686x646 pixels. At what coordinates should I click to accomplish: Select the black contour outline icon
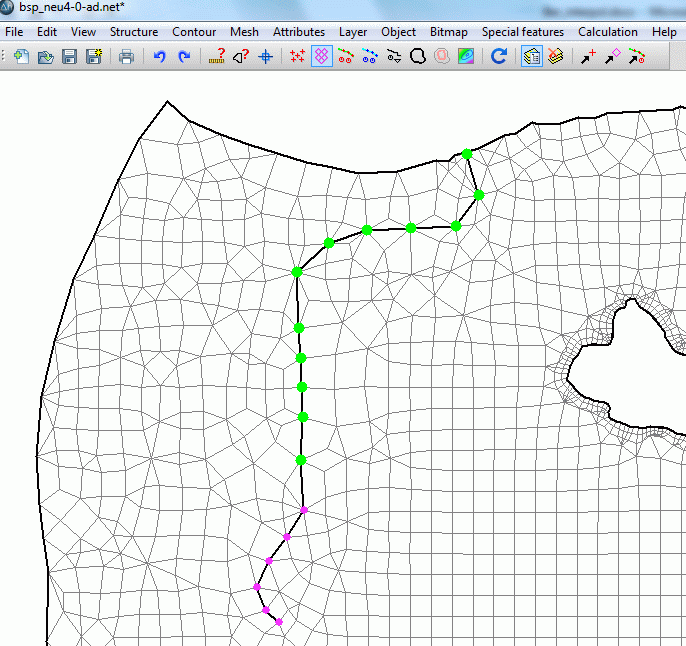418,56
